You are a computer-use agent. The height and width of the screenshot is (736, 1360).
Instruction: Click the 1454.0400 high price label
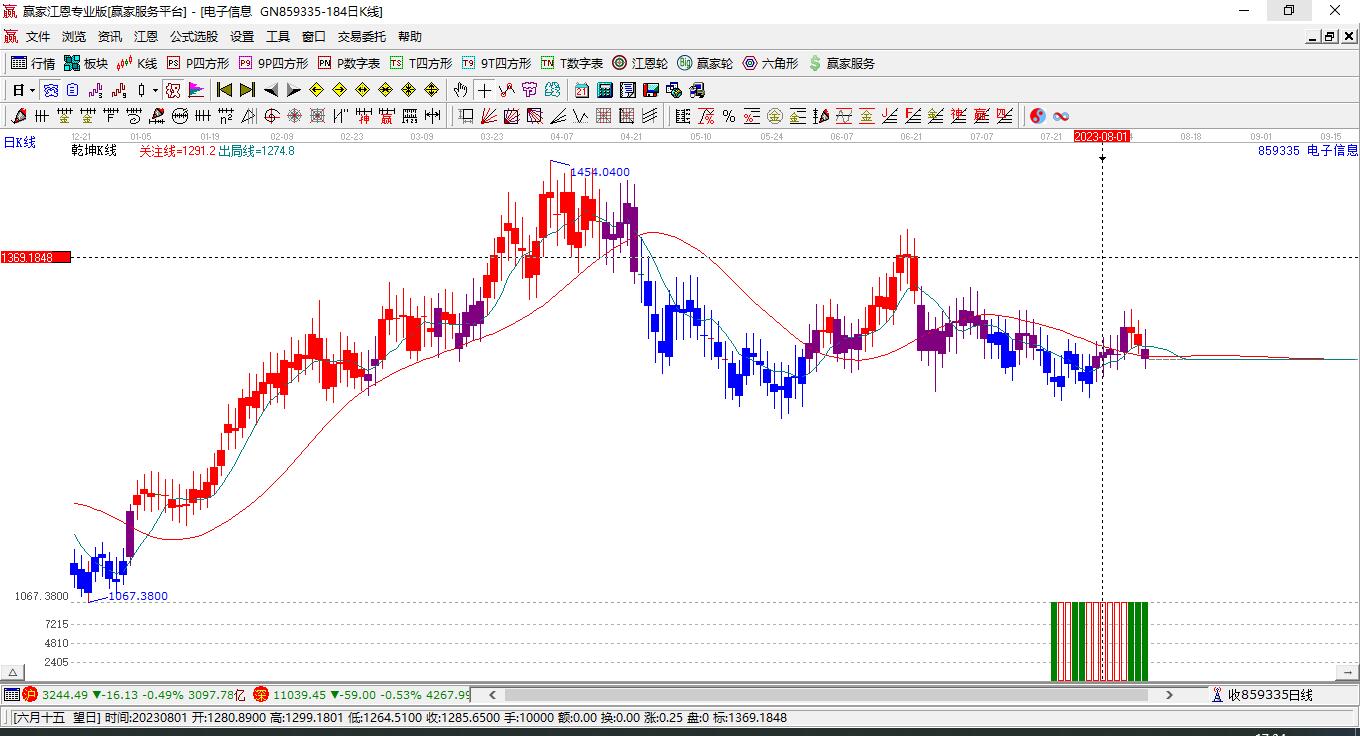click(x=600, y=172)
